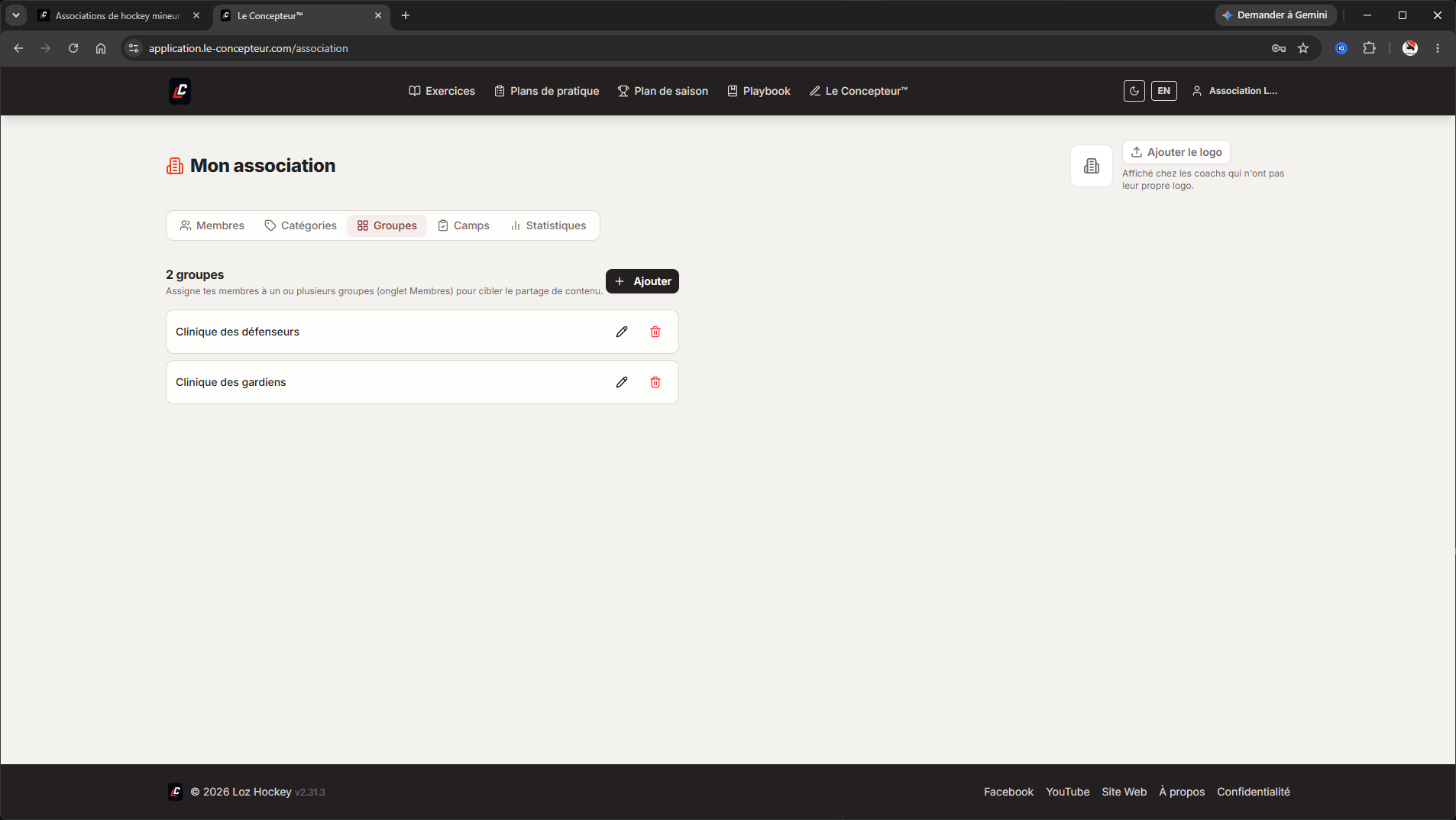
Task: Expand the tab search dropdown arrow
Action: (15, 15)
